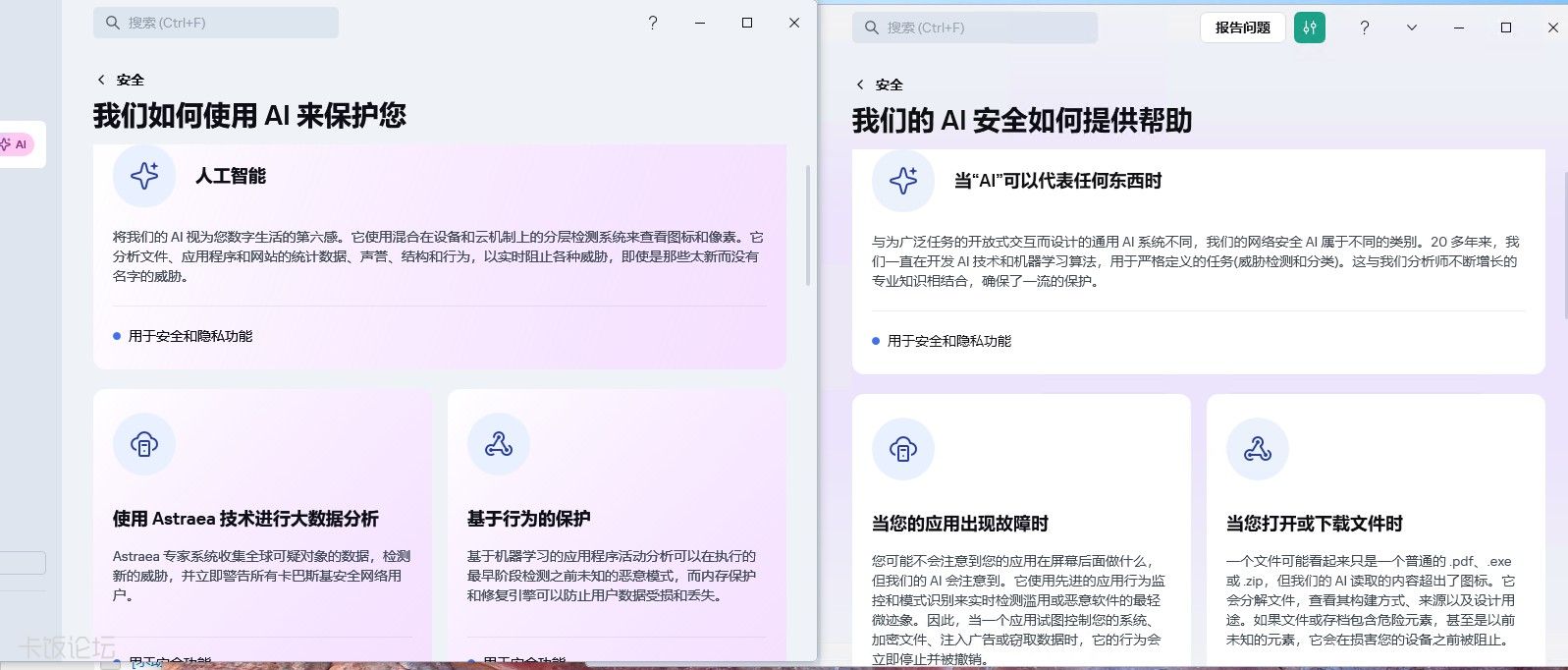Minimize the left window
The image size is (1568, 670).
[700, 23]
